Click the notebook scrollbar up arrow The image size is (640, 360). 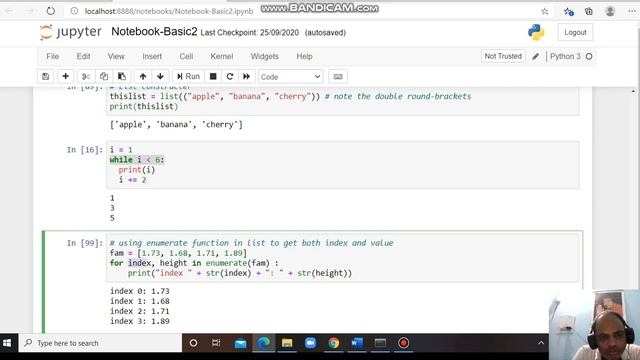click(633, 91)
